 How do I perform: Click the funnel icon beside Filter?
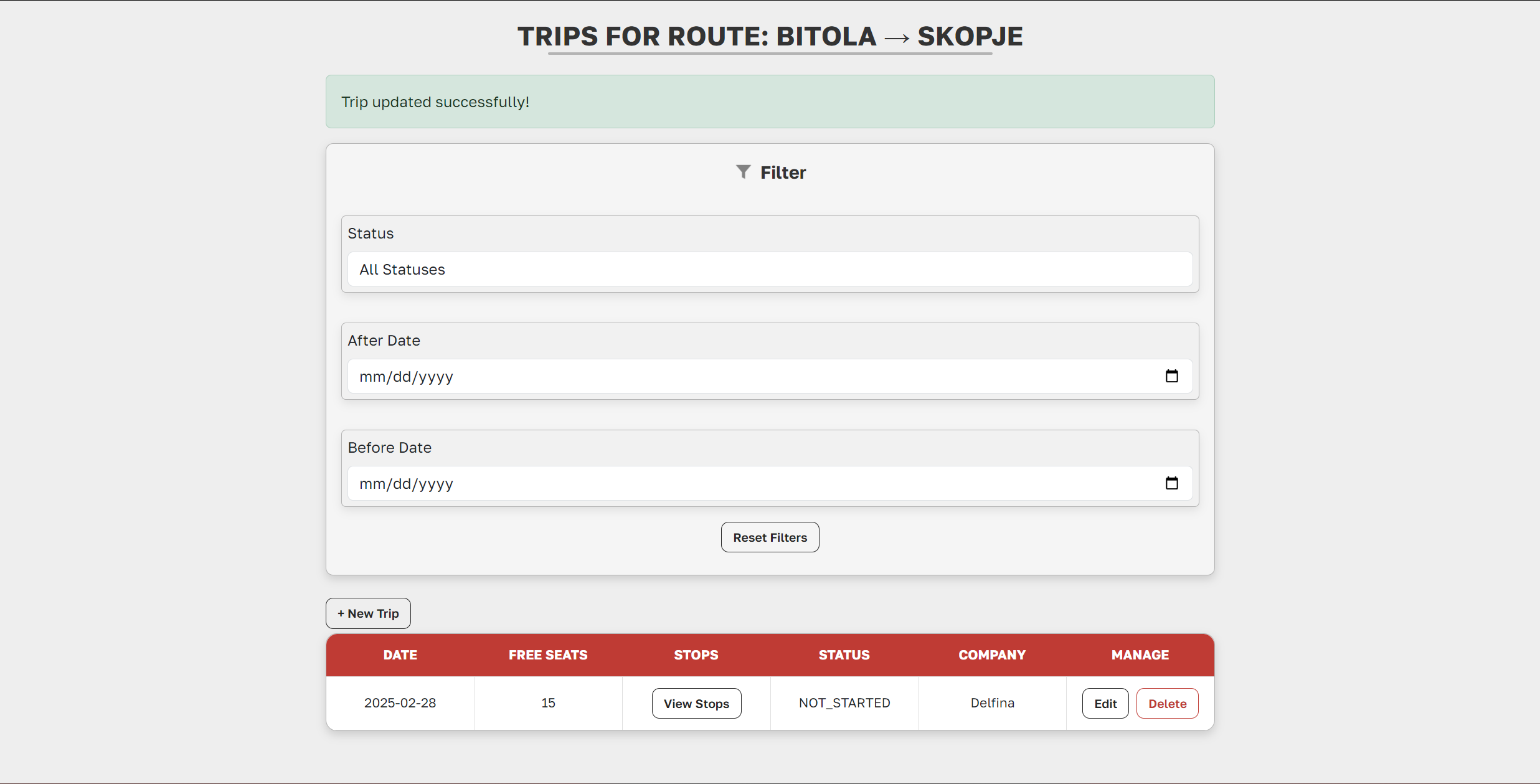tap(743, 172)
